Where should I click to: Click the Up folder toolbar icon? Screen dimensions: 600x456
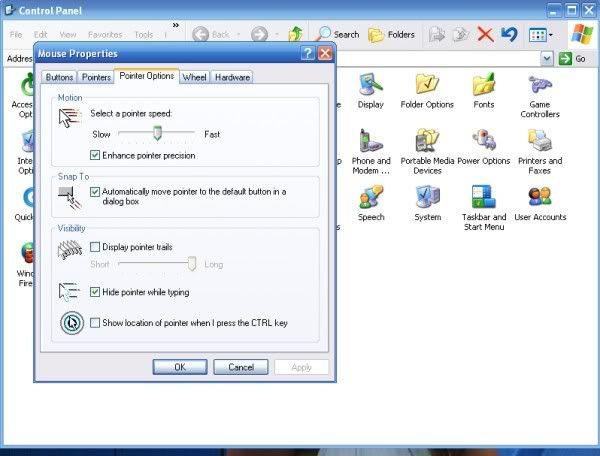pyautogui.click(x=295, y=34)
